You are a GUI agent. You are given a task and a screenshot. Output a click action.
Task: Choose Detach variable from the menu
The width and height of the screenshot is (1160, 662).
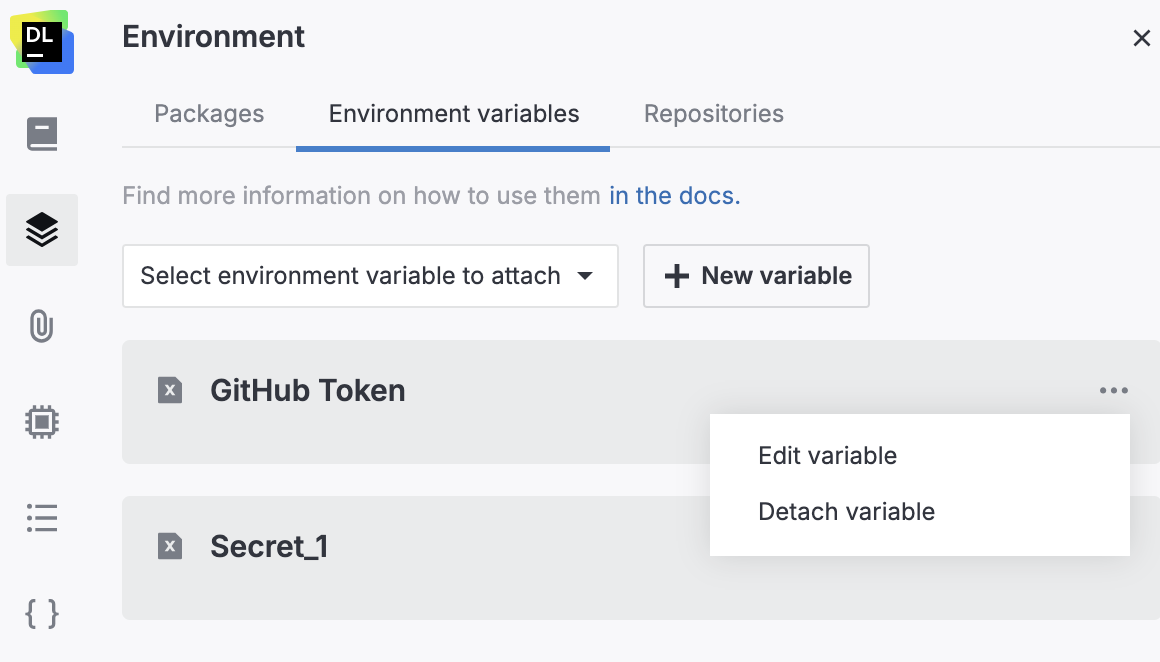tap(845, 511)
